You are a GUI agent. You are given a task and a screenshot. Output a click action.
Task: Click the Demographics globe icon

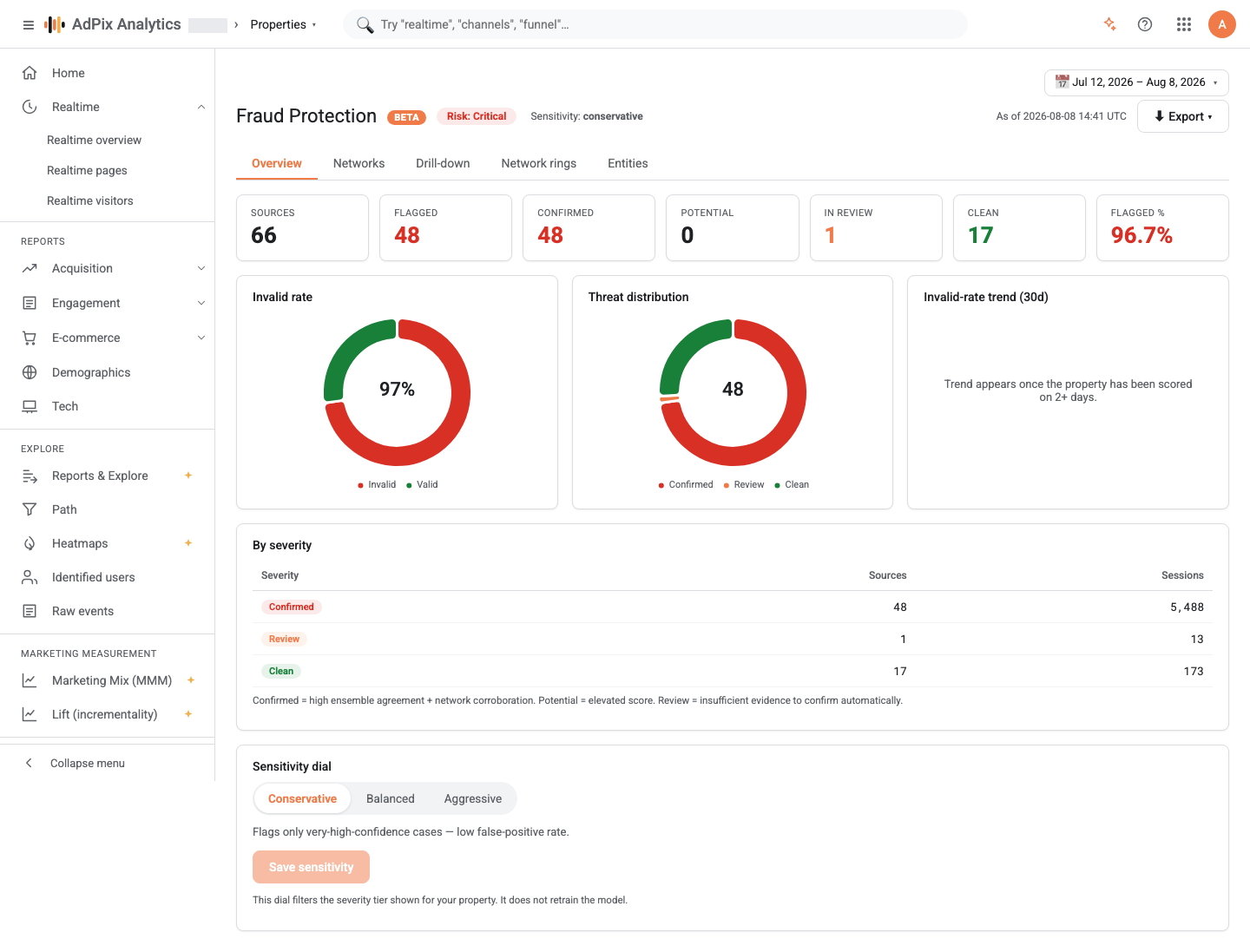tap(30, 372)
